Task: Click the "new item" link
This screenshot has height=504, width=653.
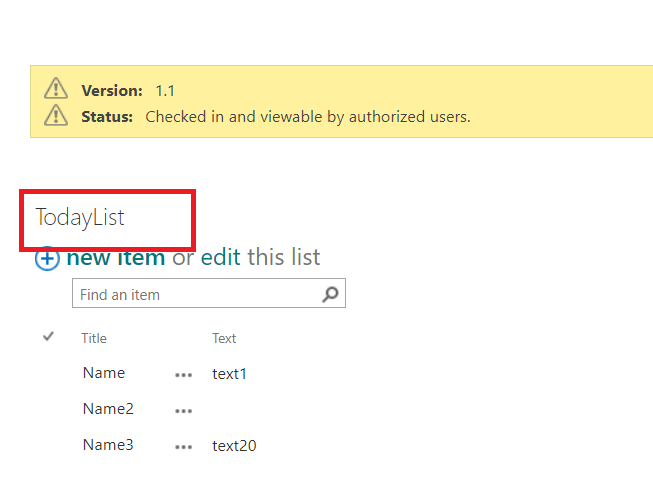Action: 115,257
